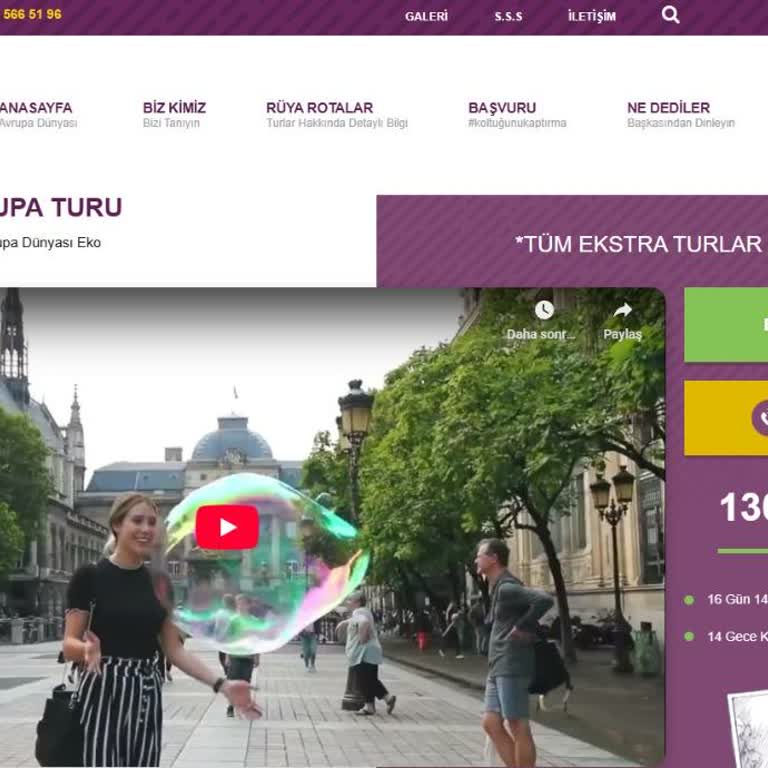Viewport: 768px width, 768px height.
Task: Play the YouTube video
Action: (x=227, y=527)
